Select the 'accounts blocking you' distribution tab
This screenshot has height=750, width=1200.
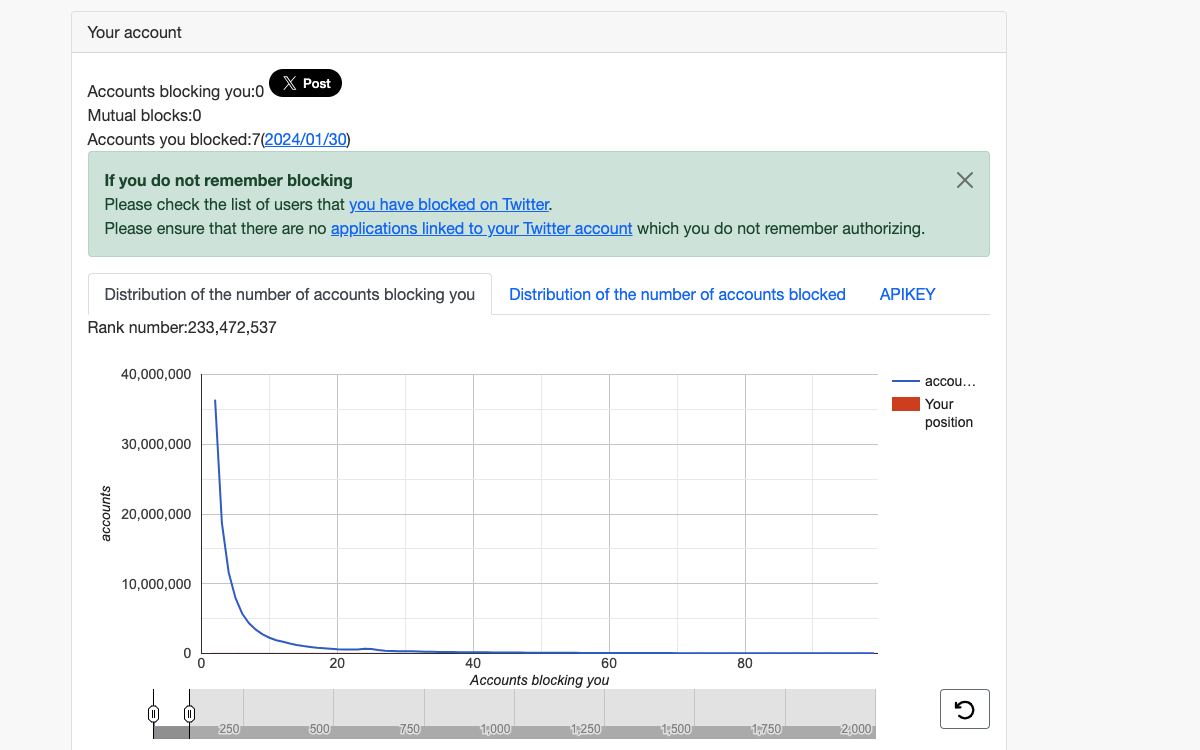289,294
